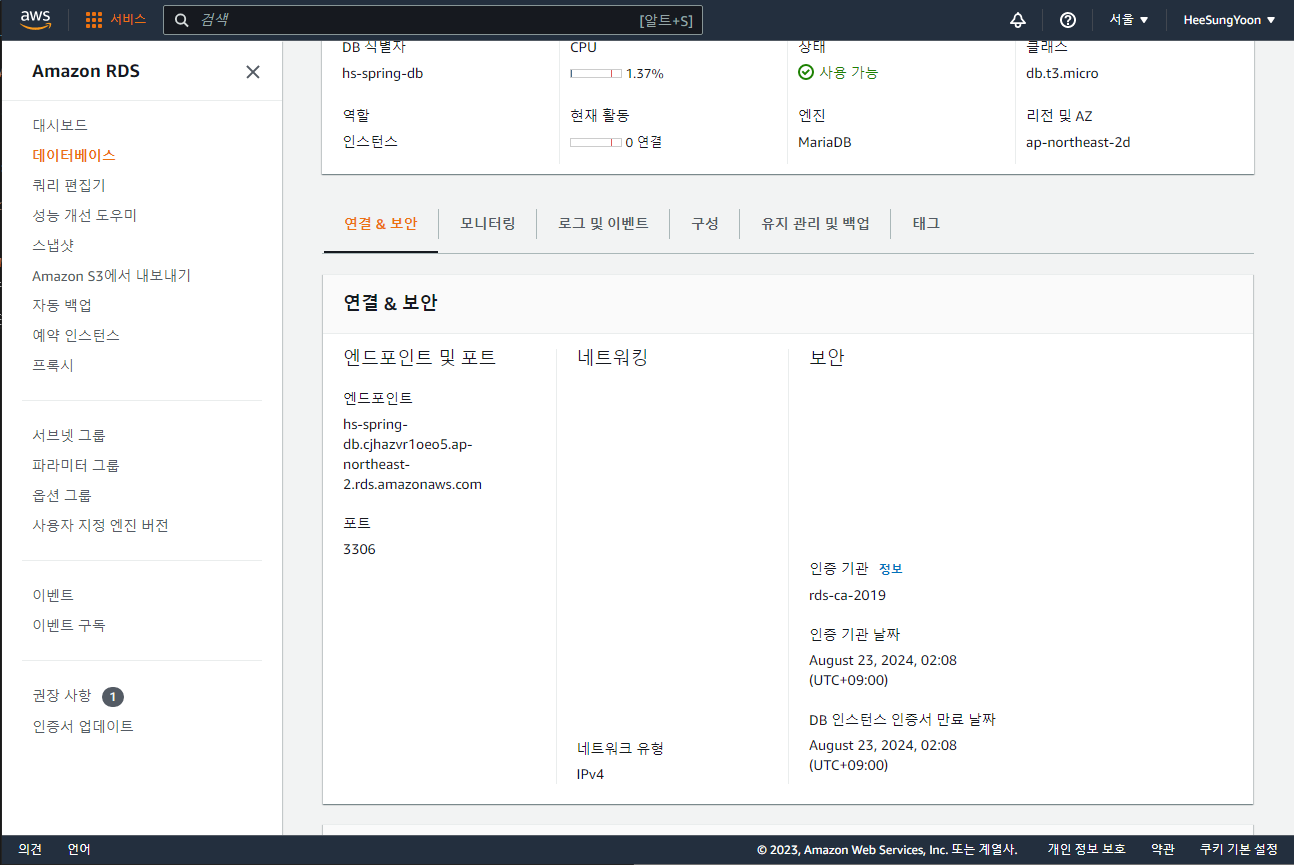Switch to the 모니터링 tab
1294x865 pixels.
(488, 224)
